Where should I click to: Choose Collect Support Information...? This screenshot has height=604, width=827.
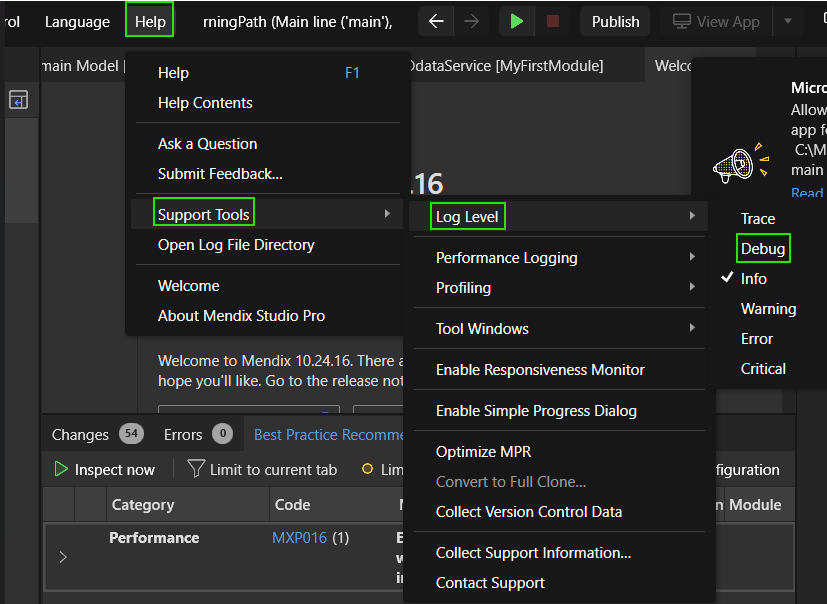pos(533,553)
